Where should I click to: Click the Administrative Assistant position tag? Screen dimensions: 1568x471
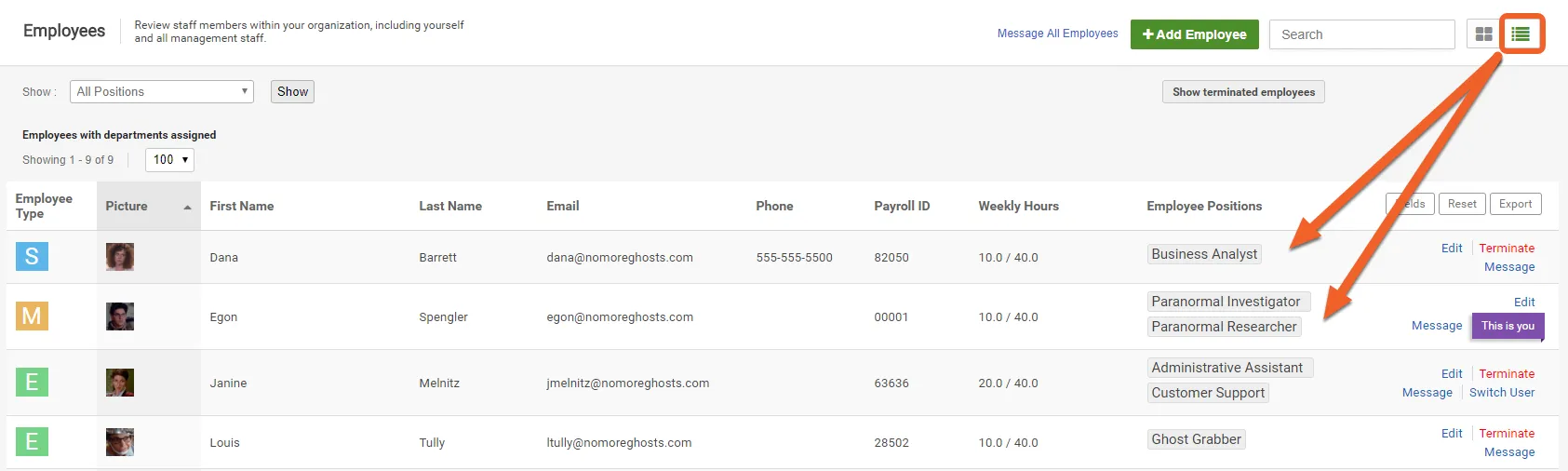(x=1230, y=368)
